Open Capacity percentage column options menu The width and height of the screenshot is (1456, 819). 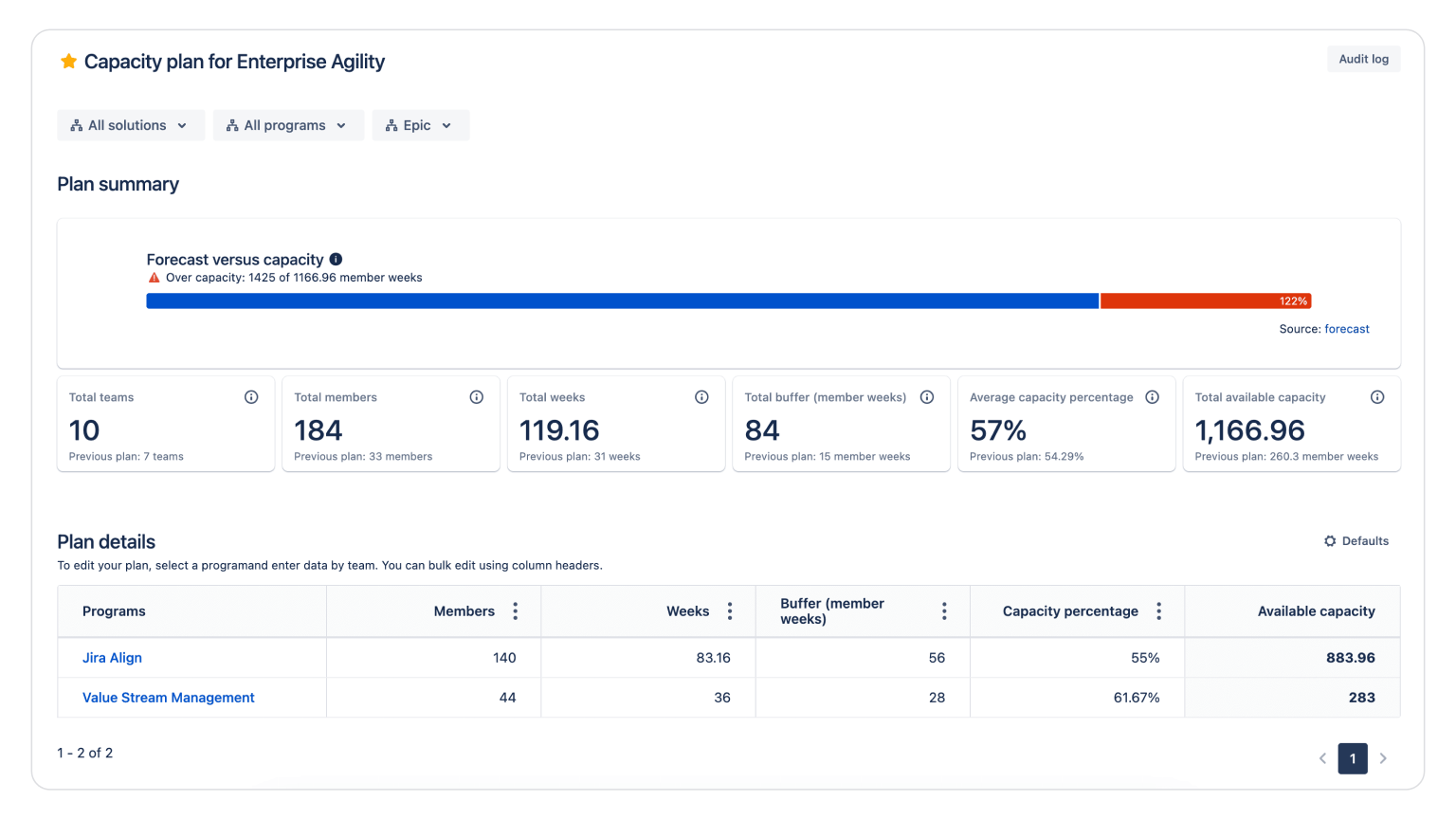1158,611
